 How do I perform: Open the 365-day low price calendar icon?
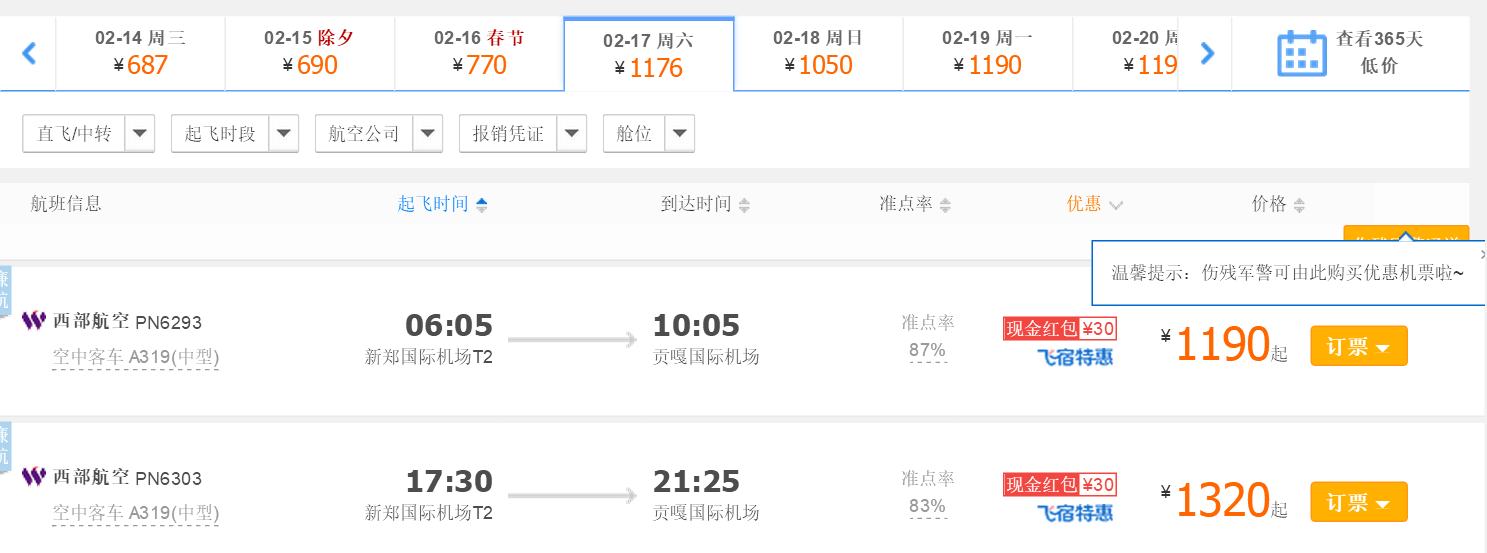coord(1301,53)
